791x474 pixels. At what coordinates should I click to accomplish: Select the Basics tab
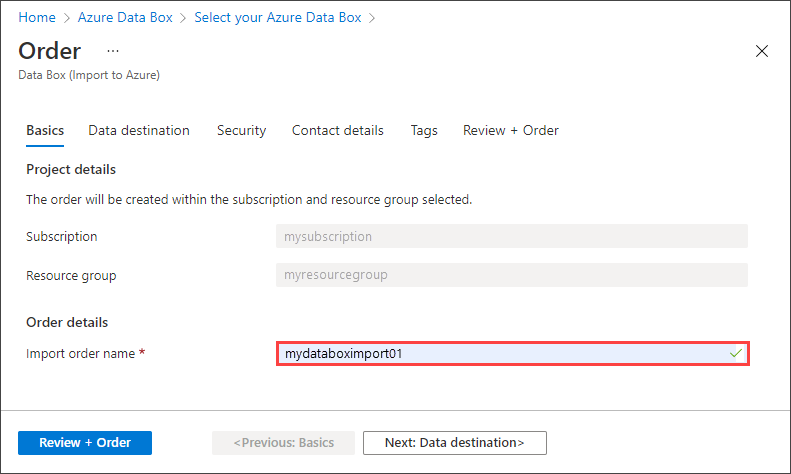(x=45, y=130)
